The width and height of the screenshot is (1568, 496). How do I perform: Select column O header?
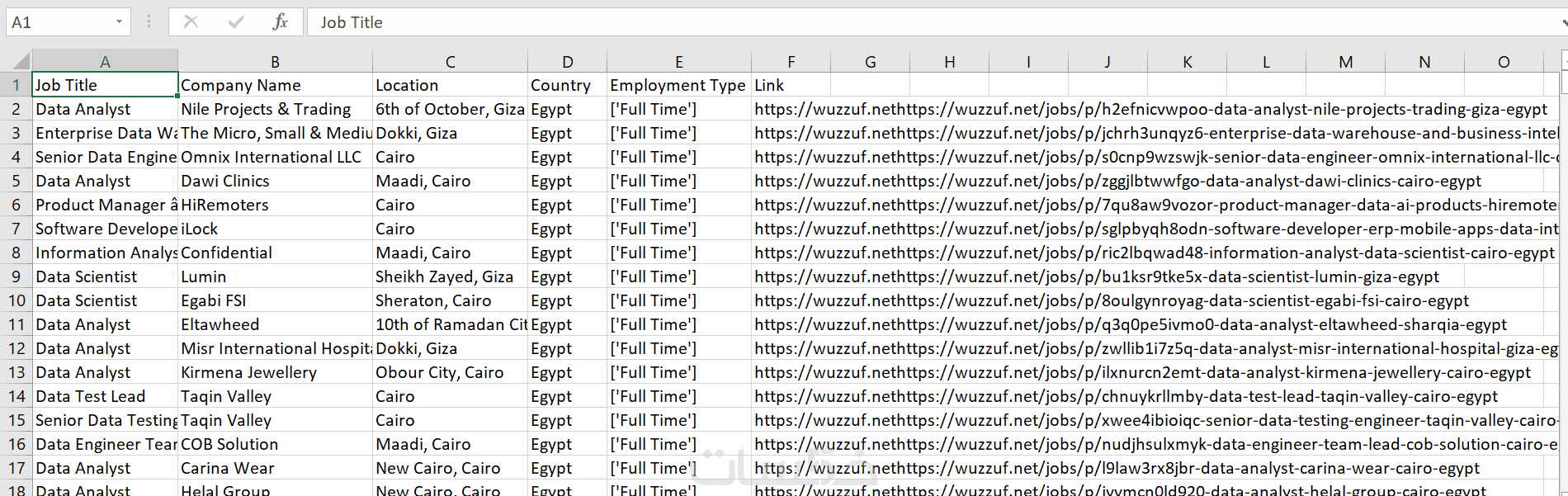click(x=1504, y=61)
